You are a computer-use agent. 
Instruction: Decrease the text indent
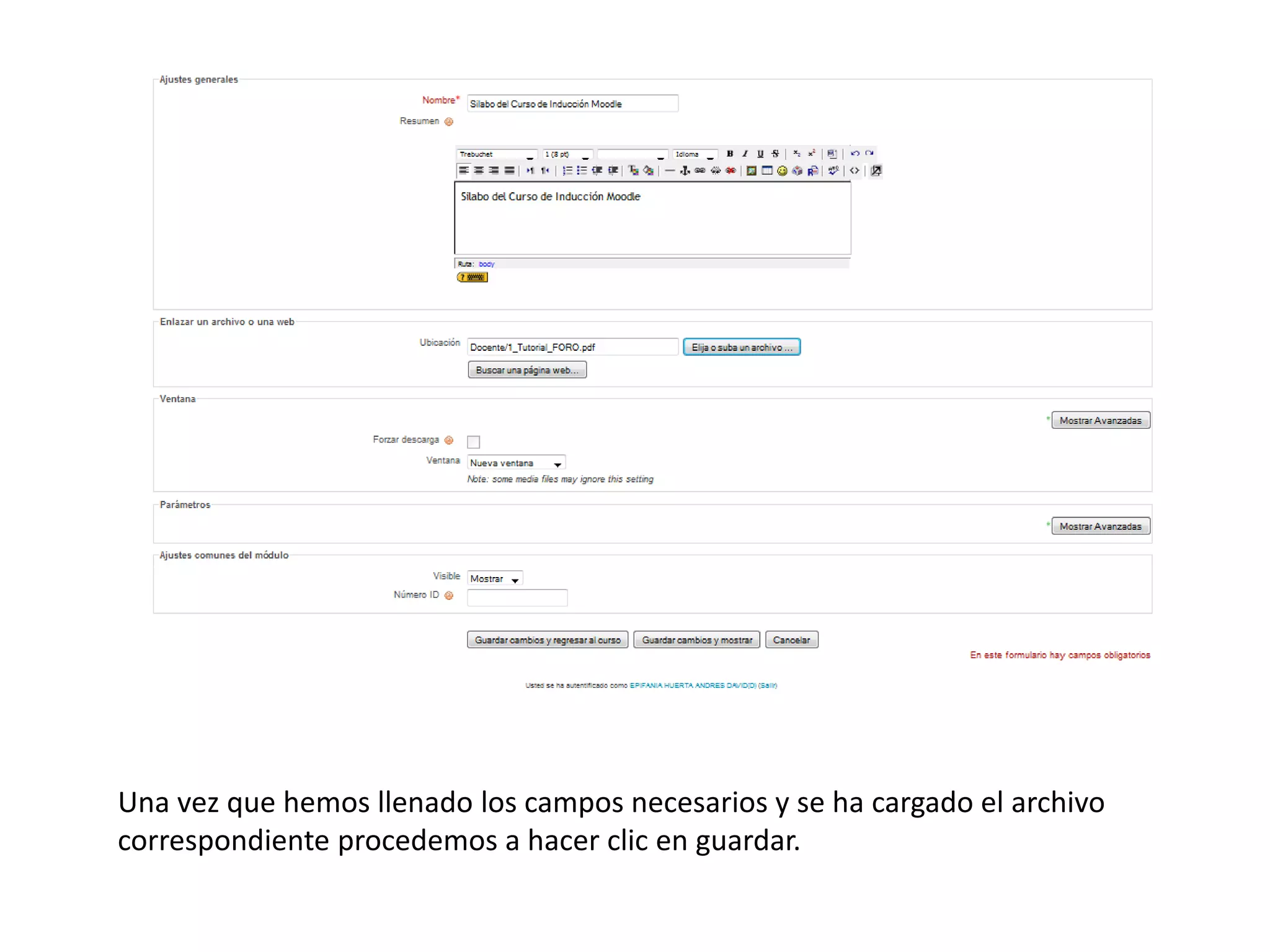pyautogui.click(x=597, y=170)
